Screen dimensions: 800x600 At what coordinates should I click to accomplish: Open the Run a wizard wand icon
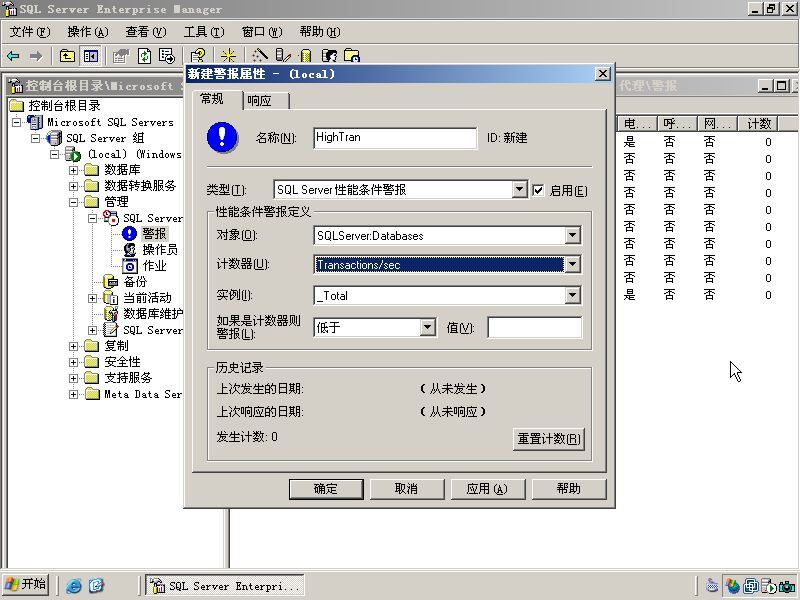(260, 56)
